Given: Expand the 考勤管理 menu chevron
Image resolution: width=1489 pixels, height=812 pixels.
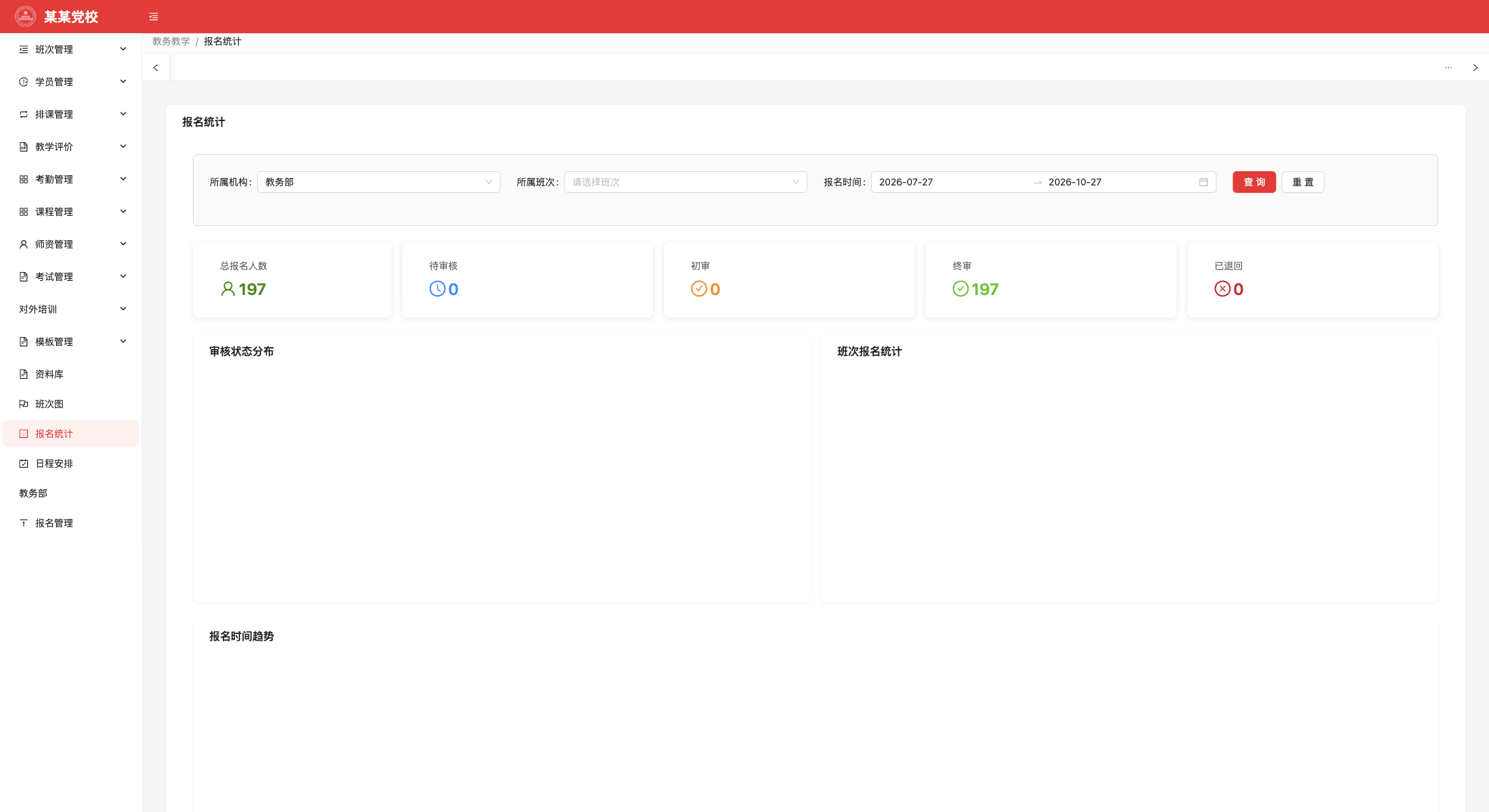Looking at the screenshot, I should 123,179.
